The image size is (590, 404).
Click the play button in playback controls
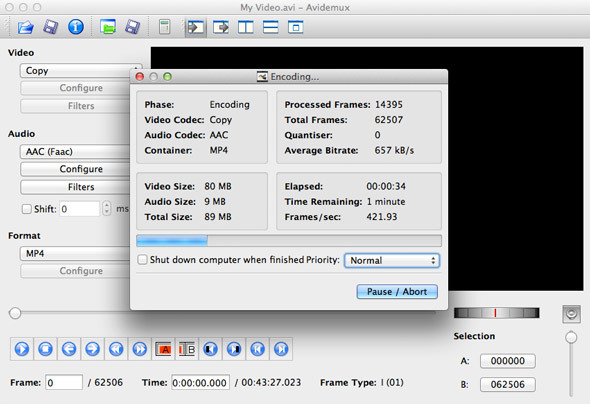pyautogui.click(x=21, y=349)
